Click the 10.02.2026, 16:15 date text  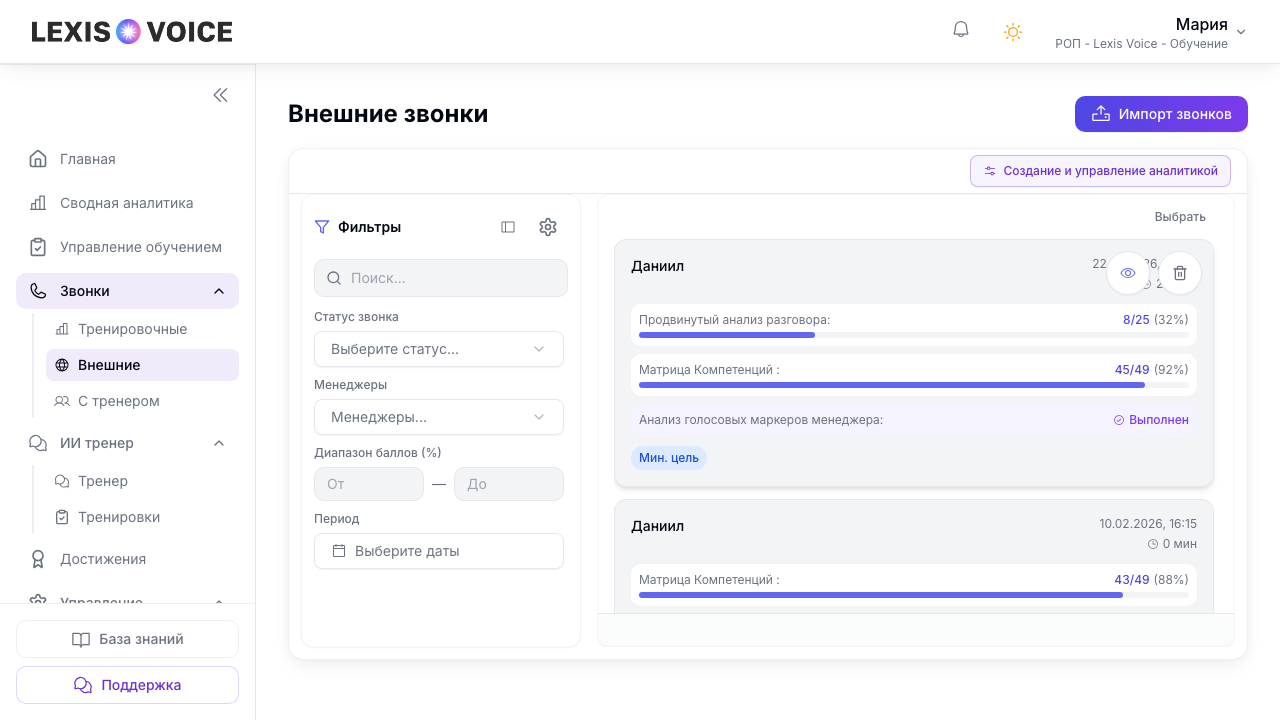(x=1148, y=524)
